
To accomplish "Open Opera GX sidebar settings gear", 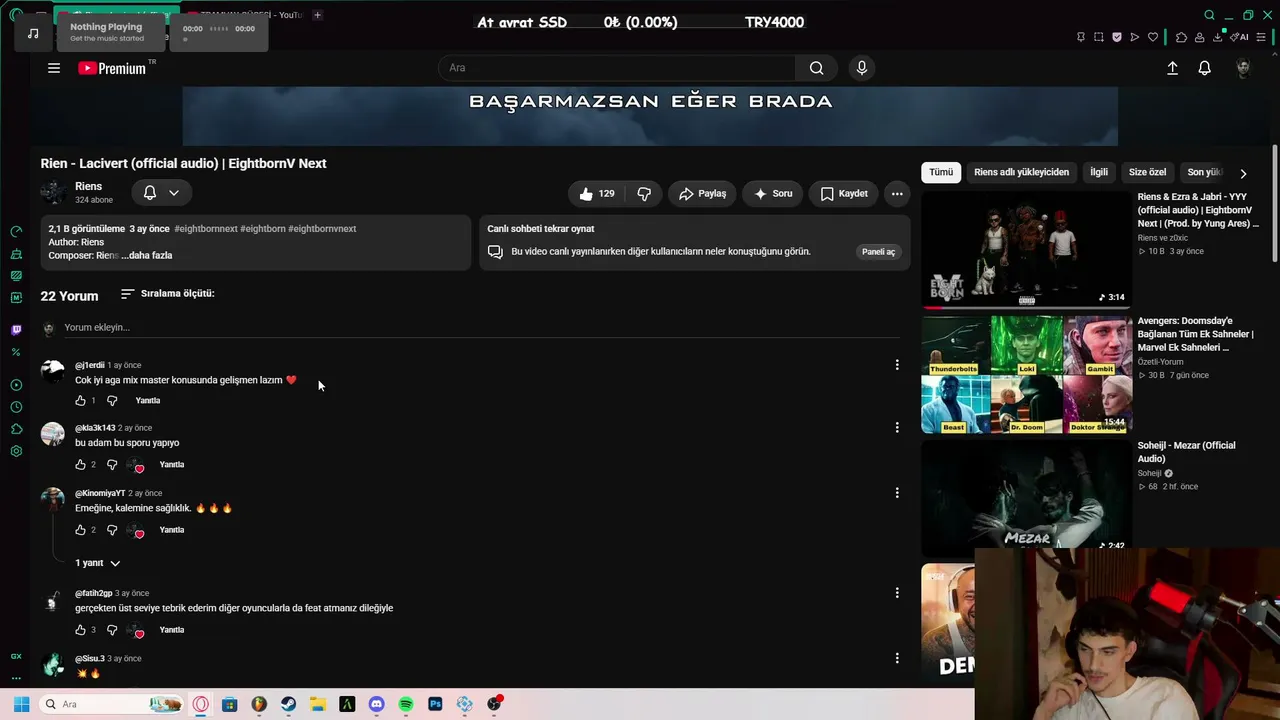I will click(x=16, y=451).
